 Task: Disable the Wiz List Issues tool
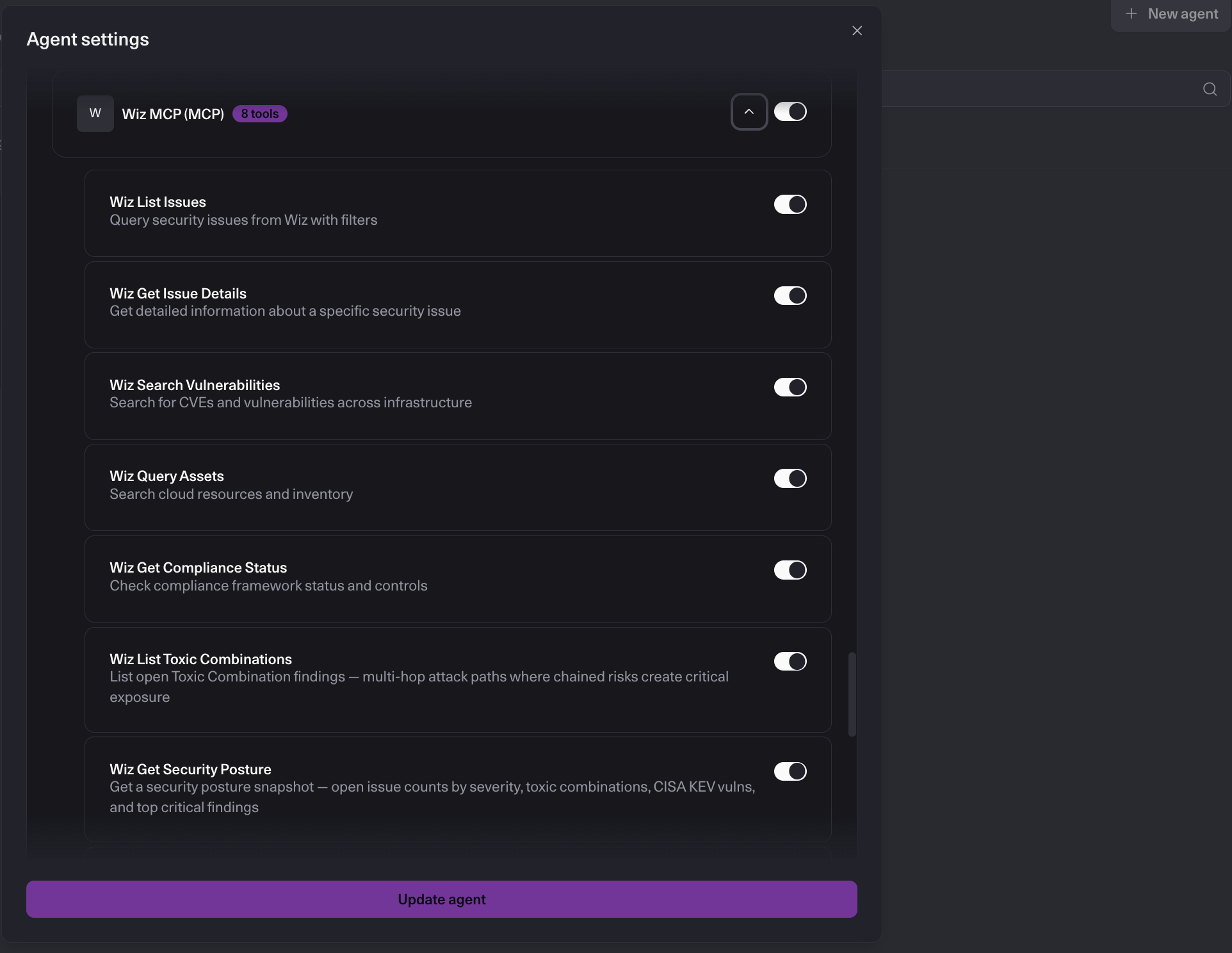coord(790,204)
